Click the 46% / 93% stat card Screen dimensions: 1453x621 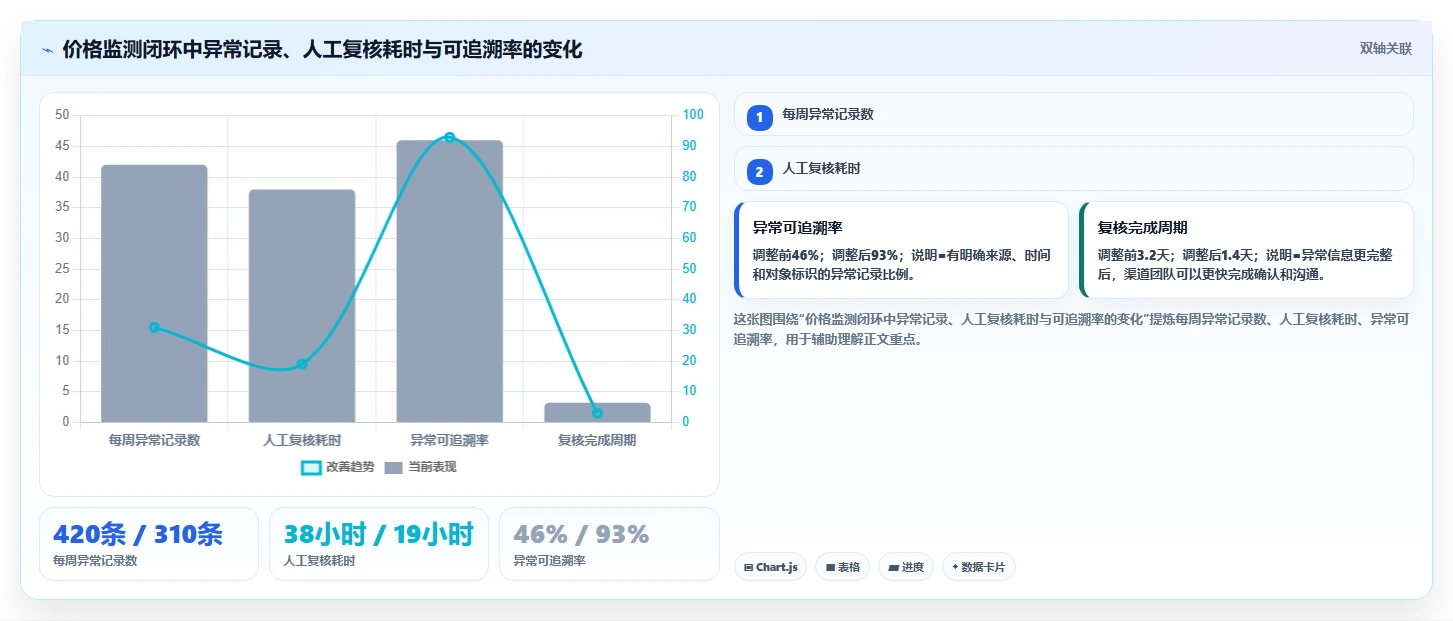pos(609,544)
